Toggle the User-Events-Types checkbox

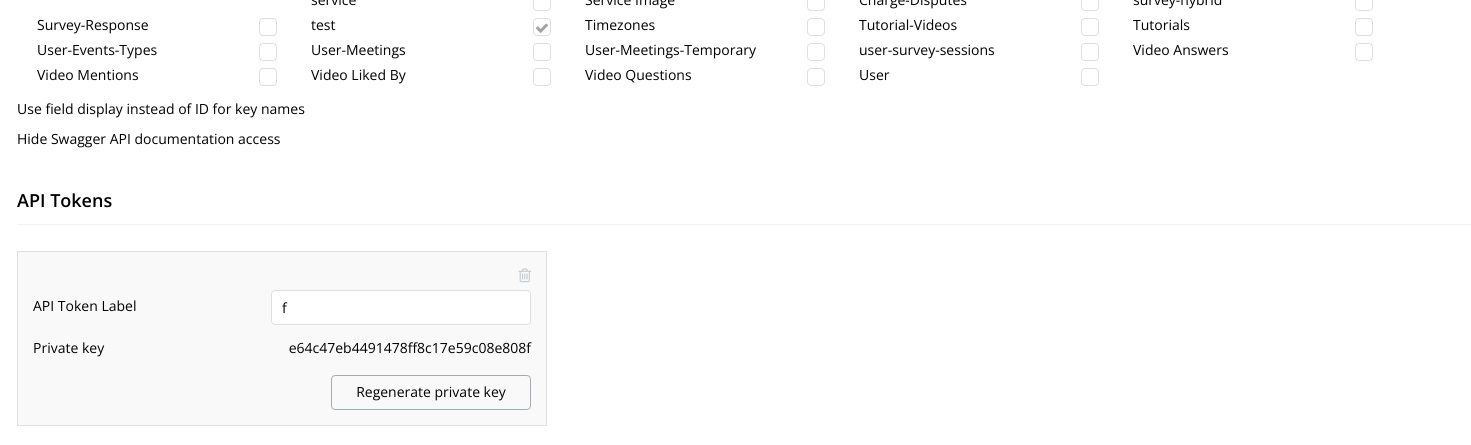tap(268, 52)
